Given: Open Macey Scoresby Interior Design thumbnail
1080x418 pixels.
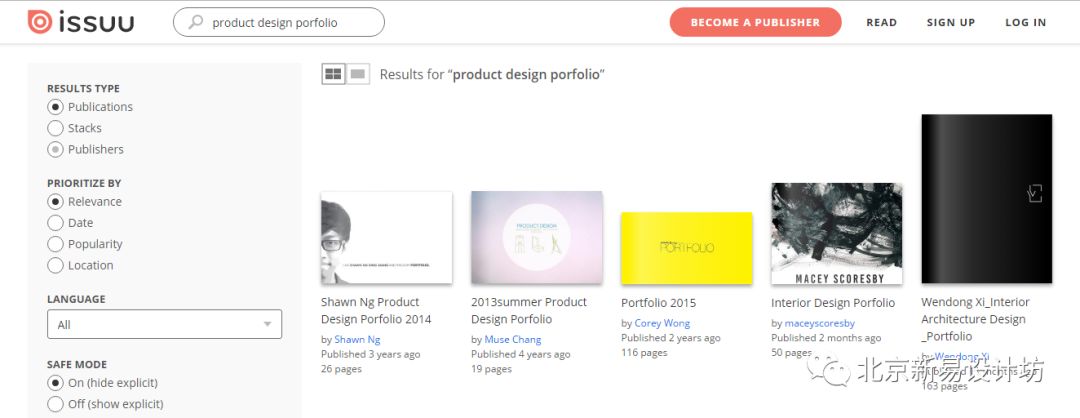Looking at the screenshot, I should coord(837,233).
